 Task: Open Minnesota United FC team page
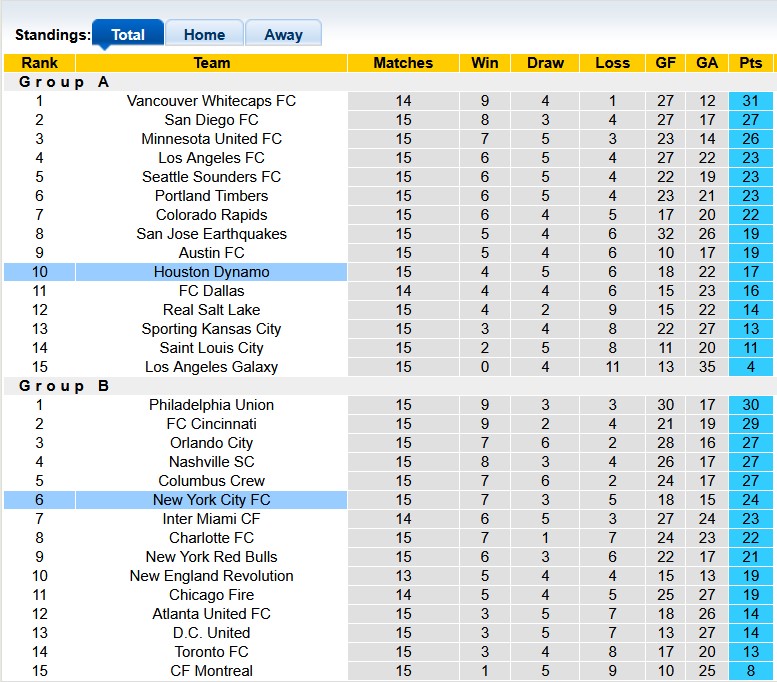211,139
